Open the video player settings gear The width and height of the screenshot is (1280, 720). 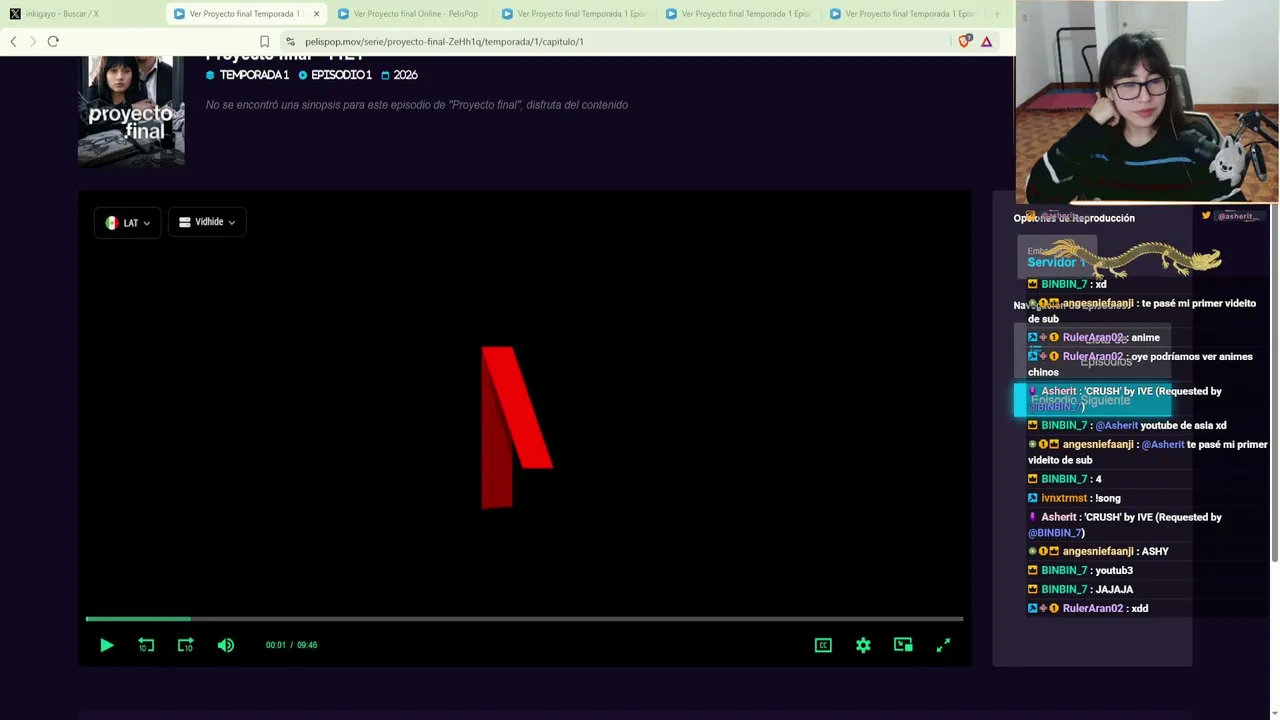[x=863, y=645]
